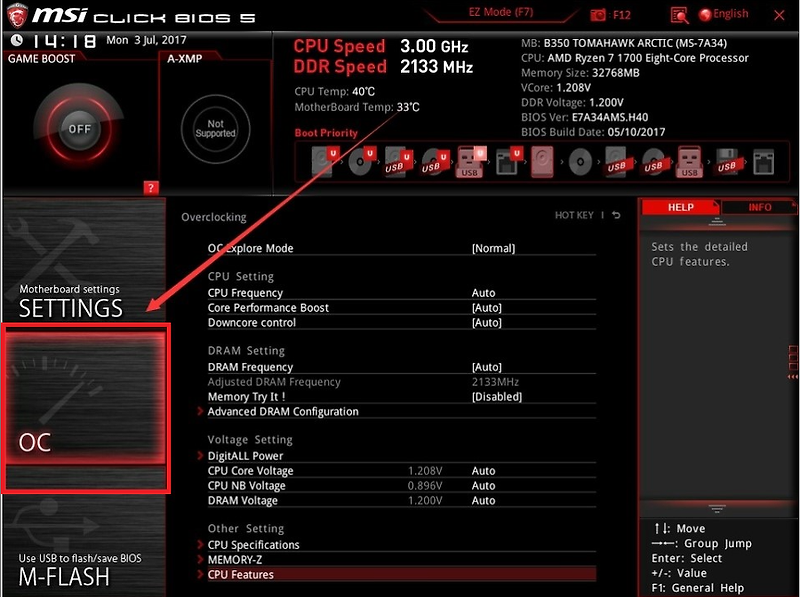
Task: Click the MSI dragon shield logo
Action: [16, 15]
